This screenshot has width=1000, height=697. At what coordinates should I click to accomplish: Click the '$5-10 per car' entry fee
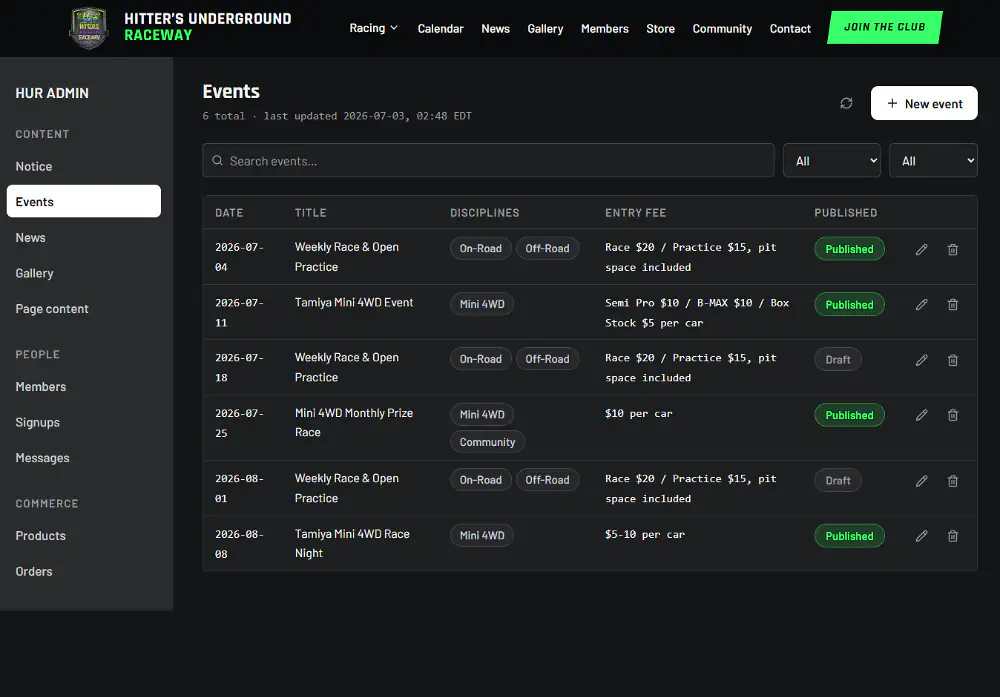click(x=645, y=534)
